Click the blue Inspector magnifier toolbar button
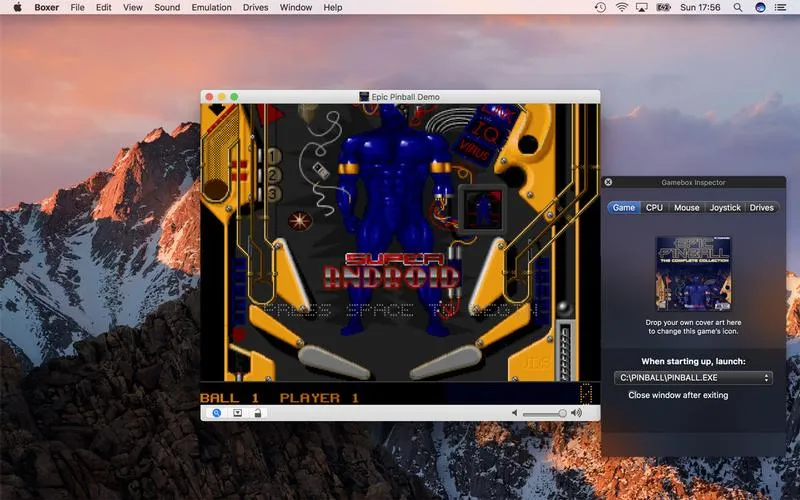This screenshot has width=800, height=500. pyautogui.click(x=217, y=413)
